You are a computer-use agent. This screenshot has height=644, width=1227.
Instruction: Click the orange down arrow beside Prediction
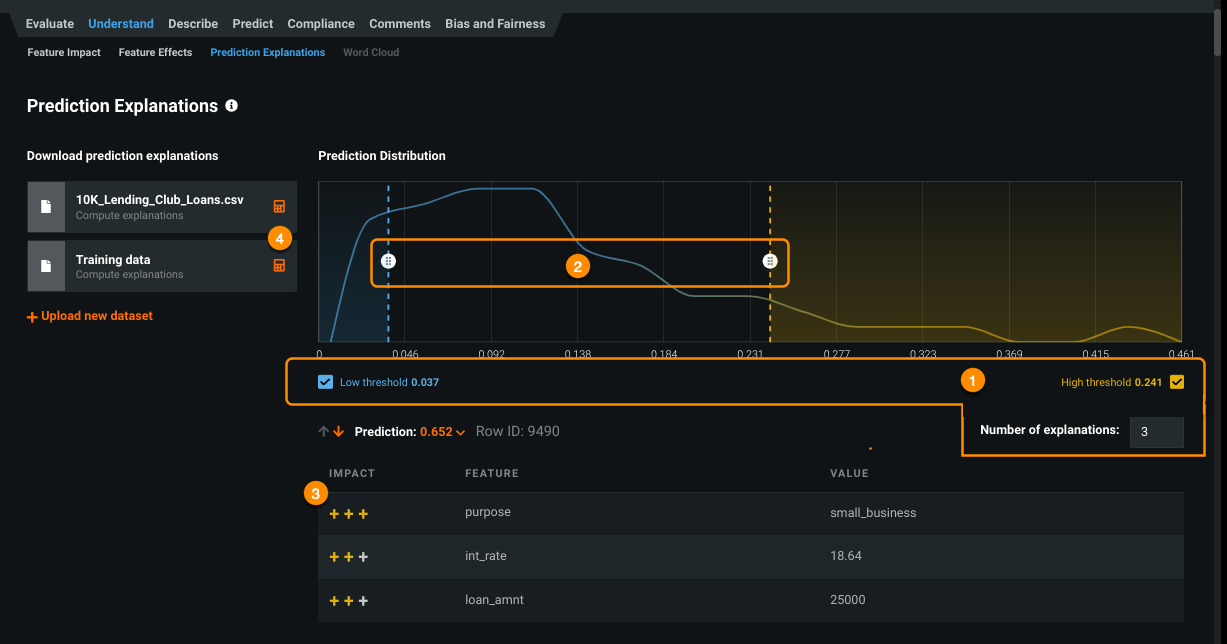[338, 432]
